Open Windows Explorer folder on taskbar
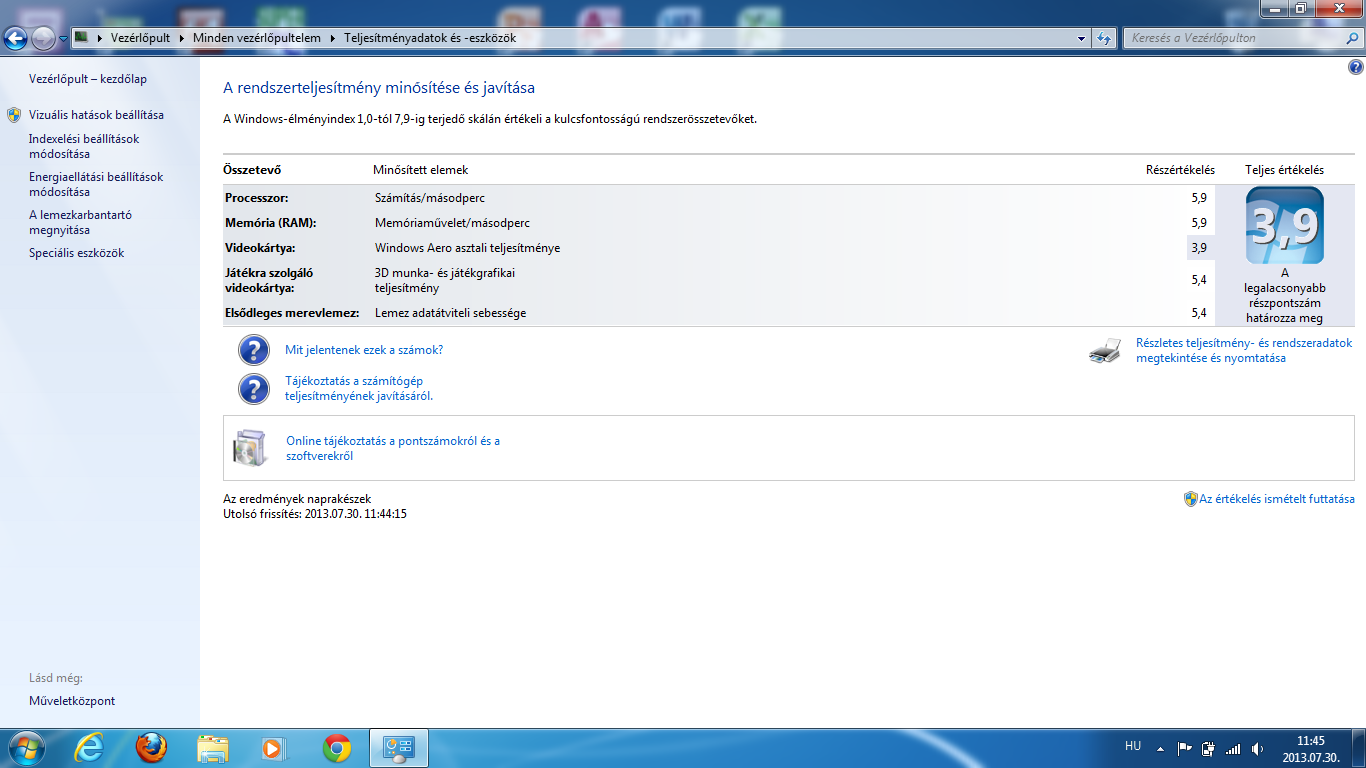This screenshot has height=768, width=1366. click(213, 748)
